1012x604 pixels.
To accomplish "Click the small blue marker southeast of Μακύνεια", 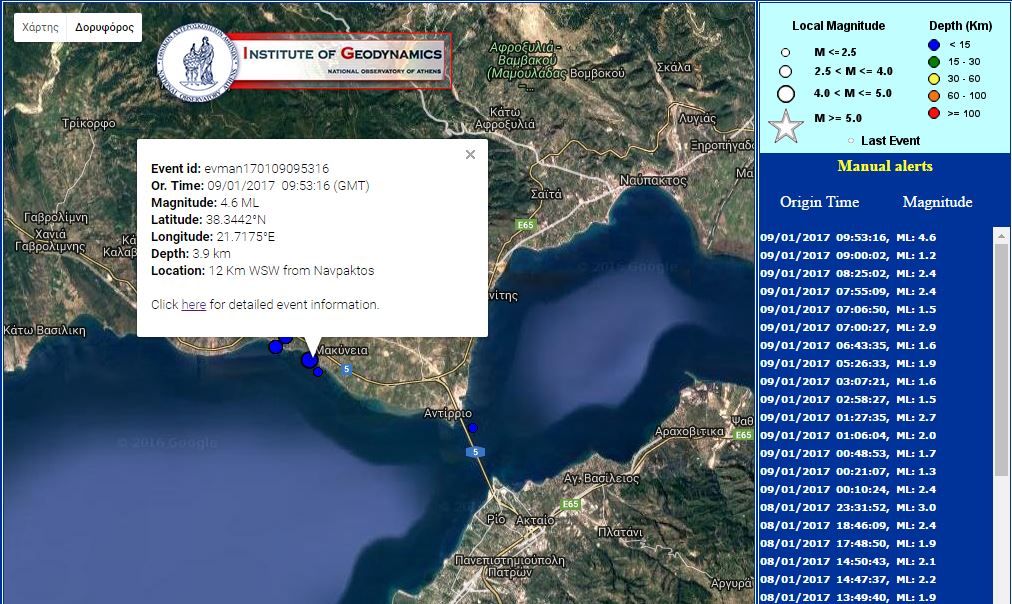I will 318,372.
